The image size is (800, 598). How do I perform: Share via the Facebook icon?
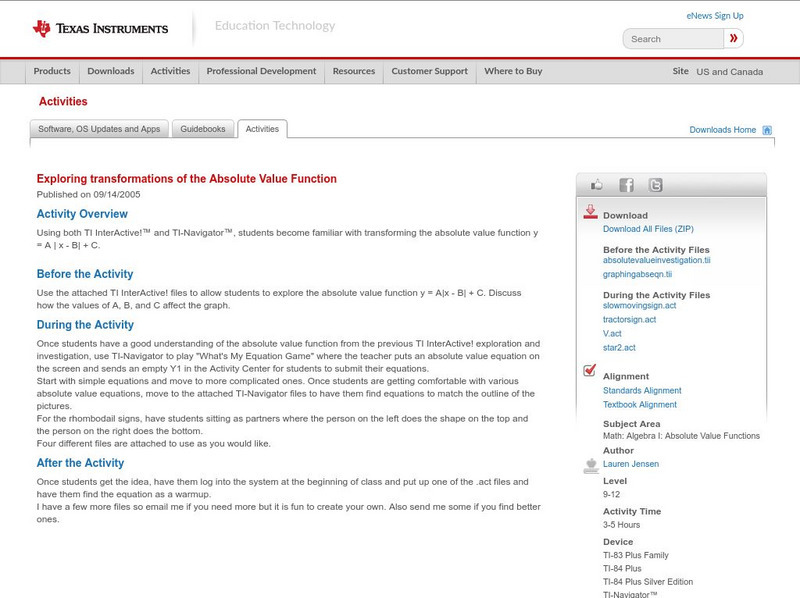pos(626,185)
